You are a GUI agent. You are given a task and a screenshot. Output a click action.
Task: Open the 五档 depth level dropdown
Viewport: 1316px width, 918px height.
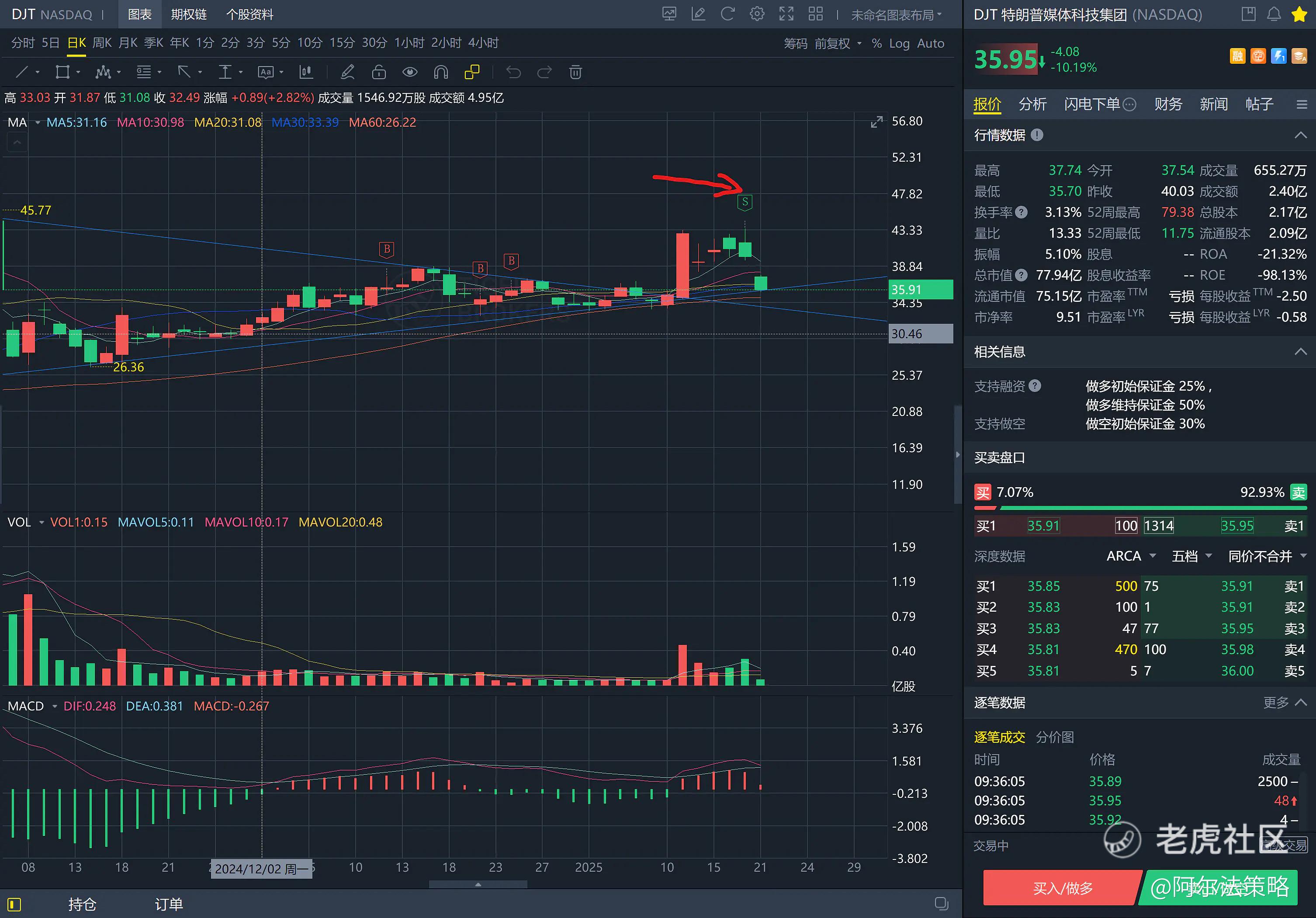[1191, 556]
